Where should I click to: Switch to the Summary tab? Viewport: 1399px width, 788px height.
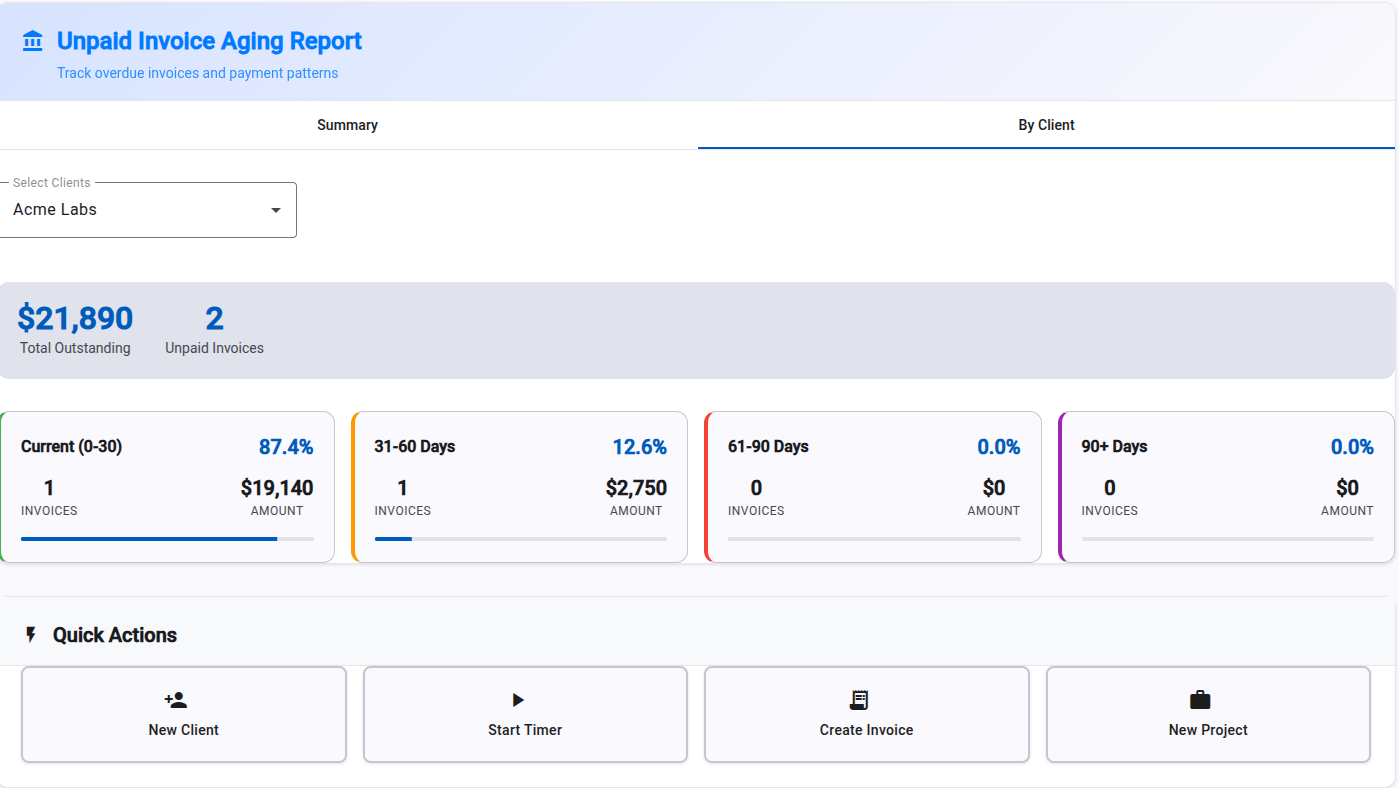(x=348, y=125)
